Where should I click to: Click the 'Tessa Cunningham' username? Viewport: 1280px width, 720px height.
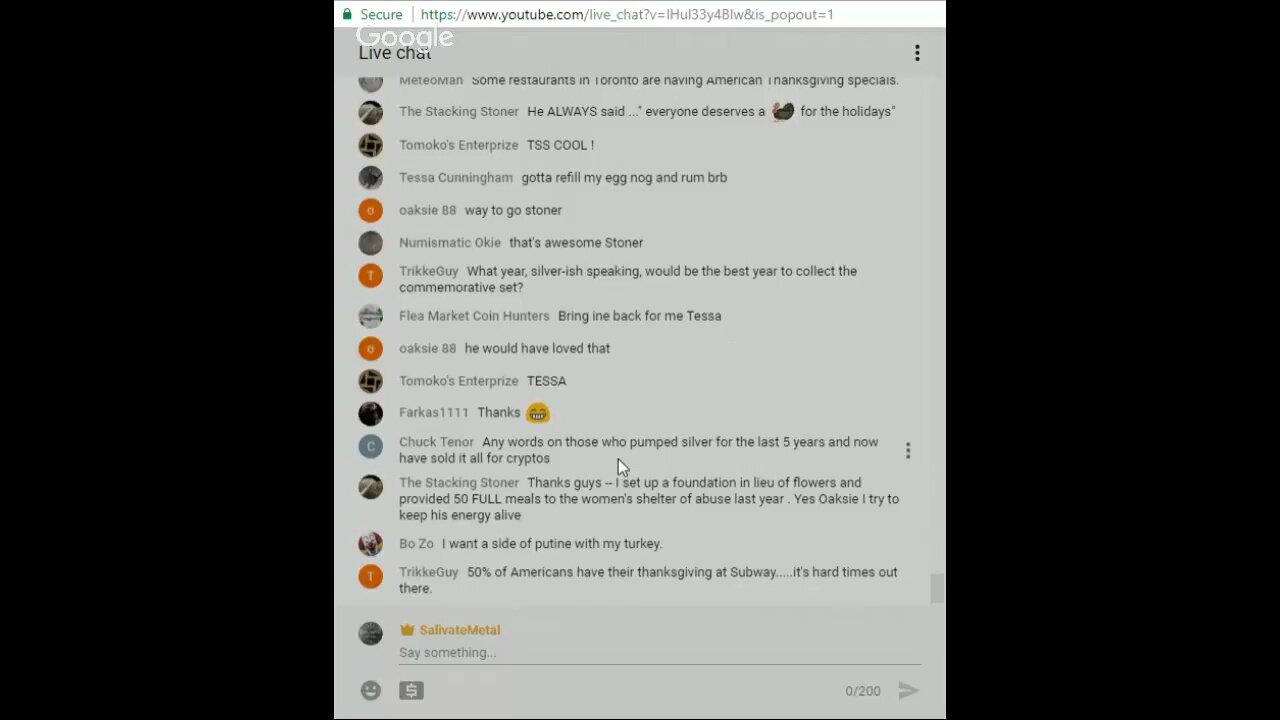[x=456, y=178]
